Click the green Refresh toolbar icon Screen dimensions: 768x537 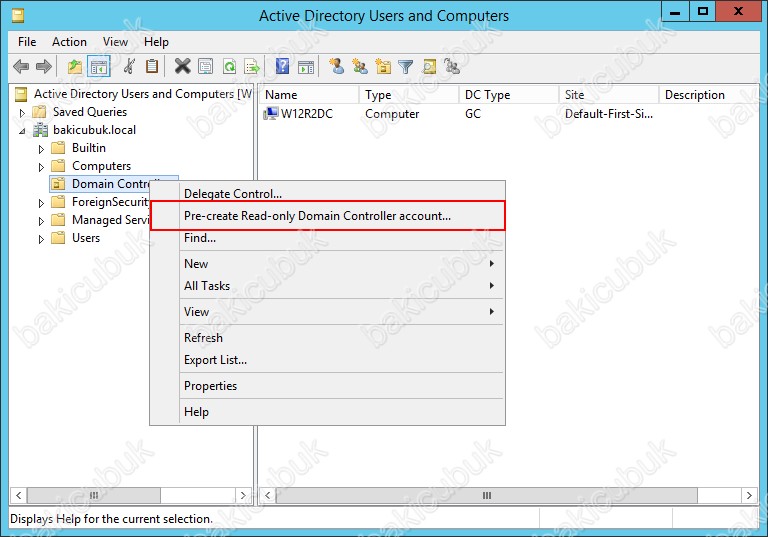coord(229,66)
